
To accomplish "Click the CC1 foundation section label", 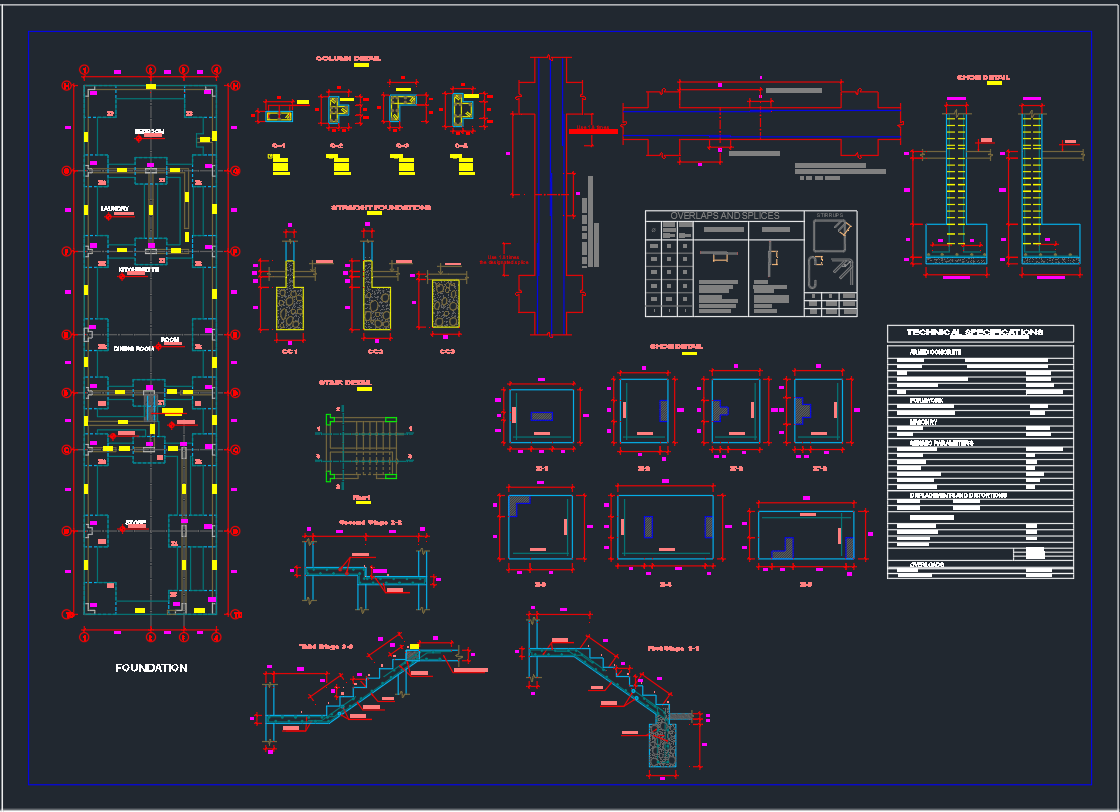I will coord(290,351).
